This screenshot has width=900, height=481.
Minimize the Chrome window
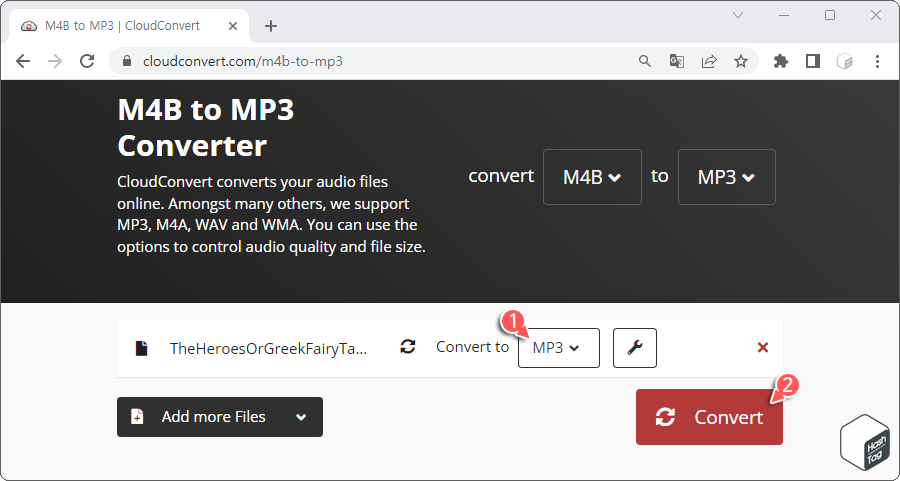tap(783, 15)
